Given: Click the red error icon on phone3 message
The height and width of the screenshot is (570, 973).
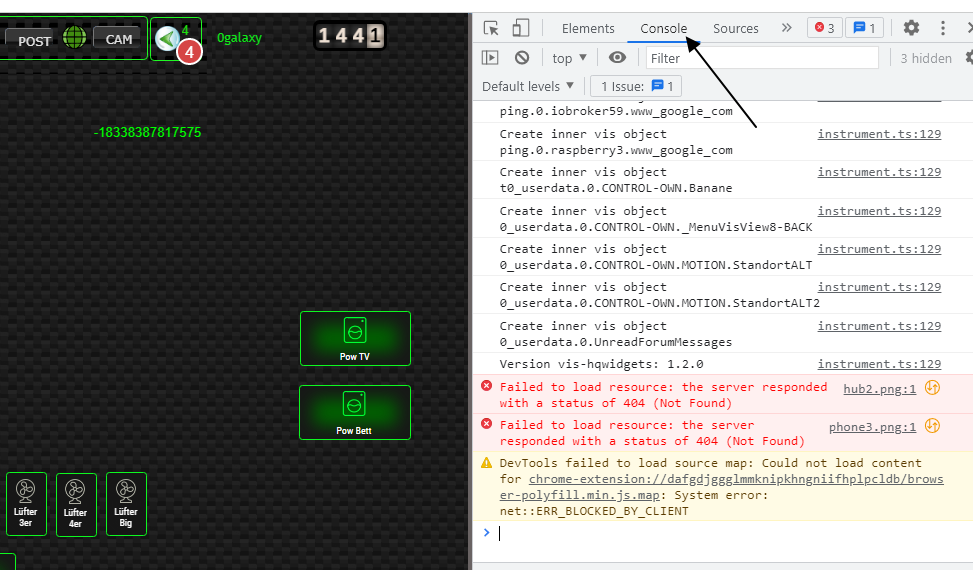Looking at the screenshot, I should pos(486,424).
